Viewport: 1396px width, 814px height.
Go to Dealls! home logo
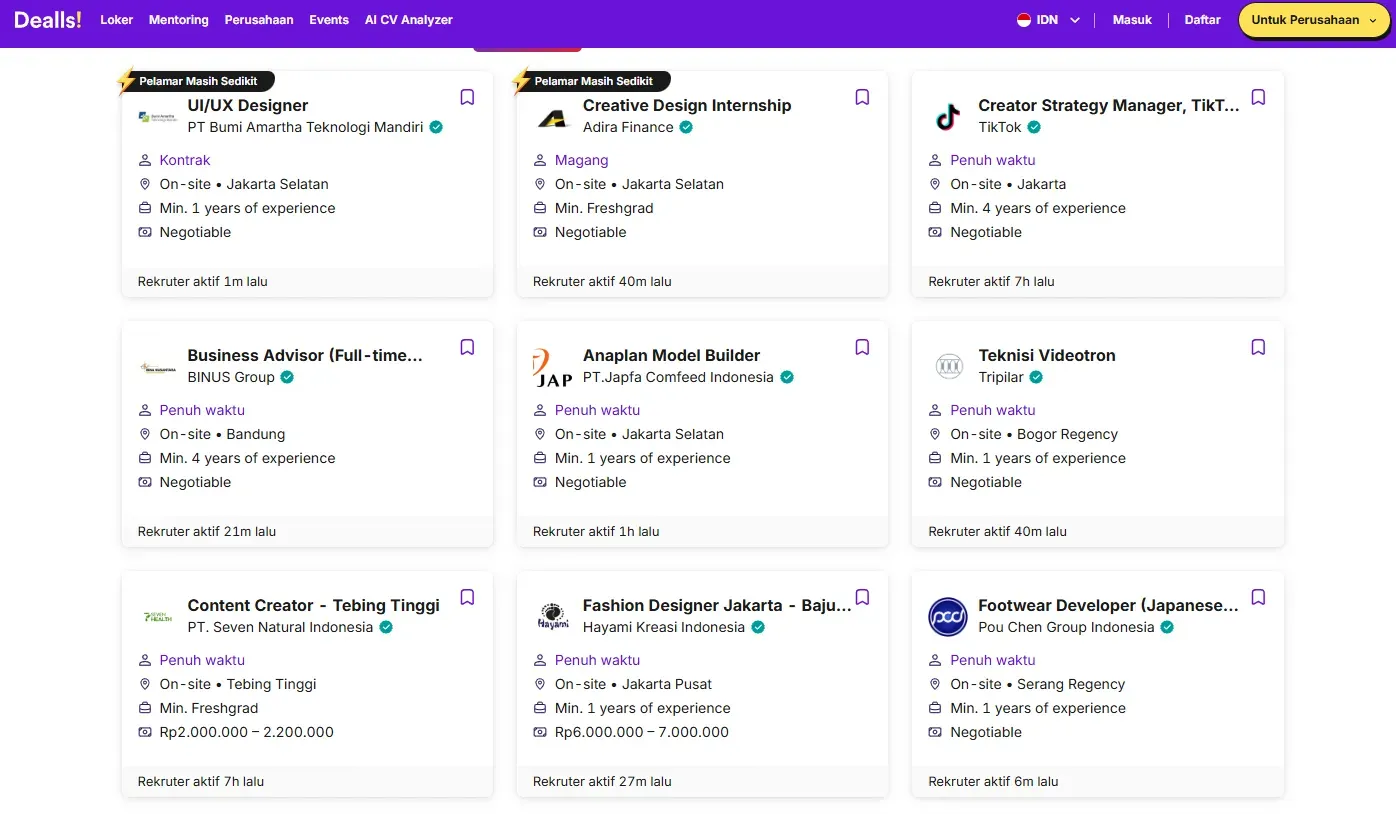48,19
